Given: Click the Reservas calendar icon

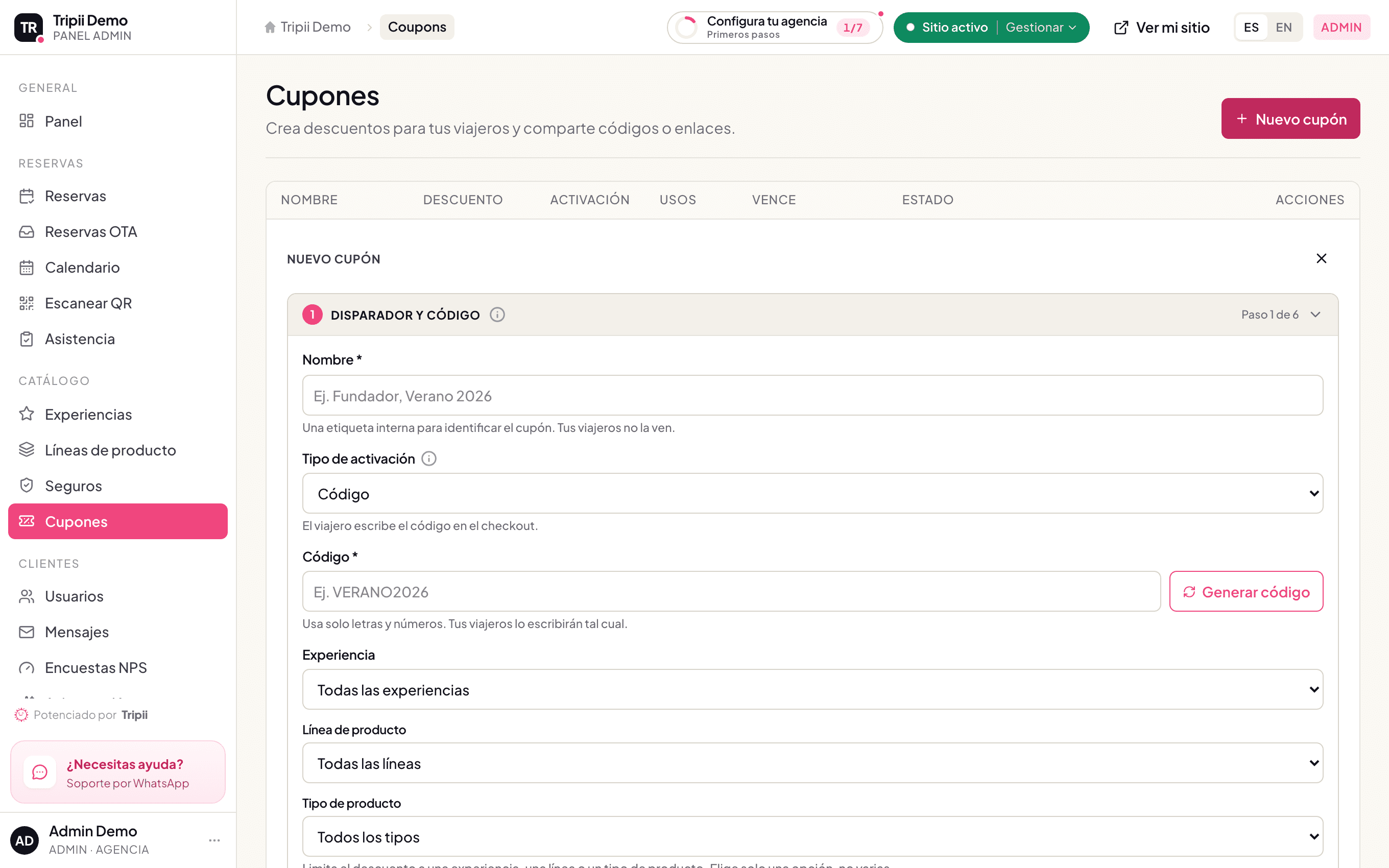Looking at the screenshot, I should pos(27,196).
